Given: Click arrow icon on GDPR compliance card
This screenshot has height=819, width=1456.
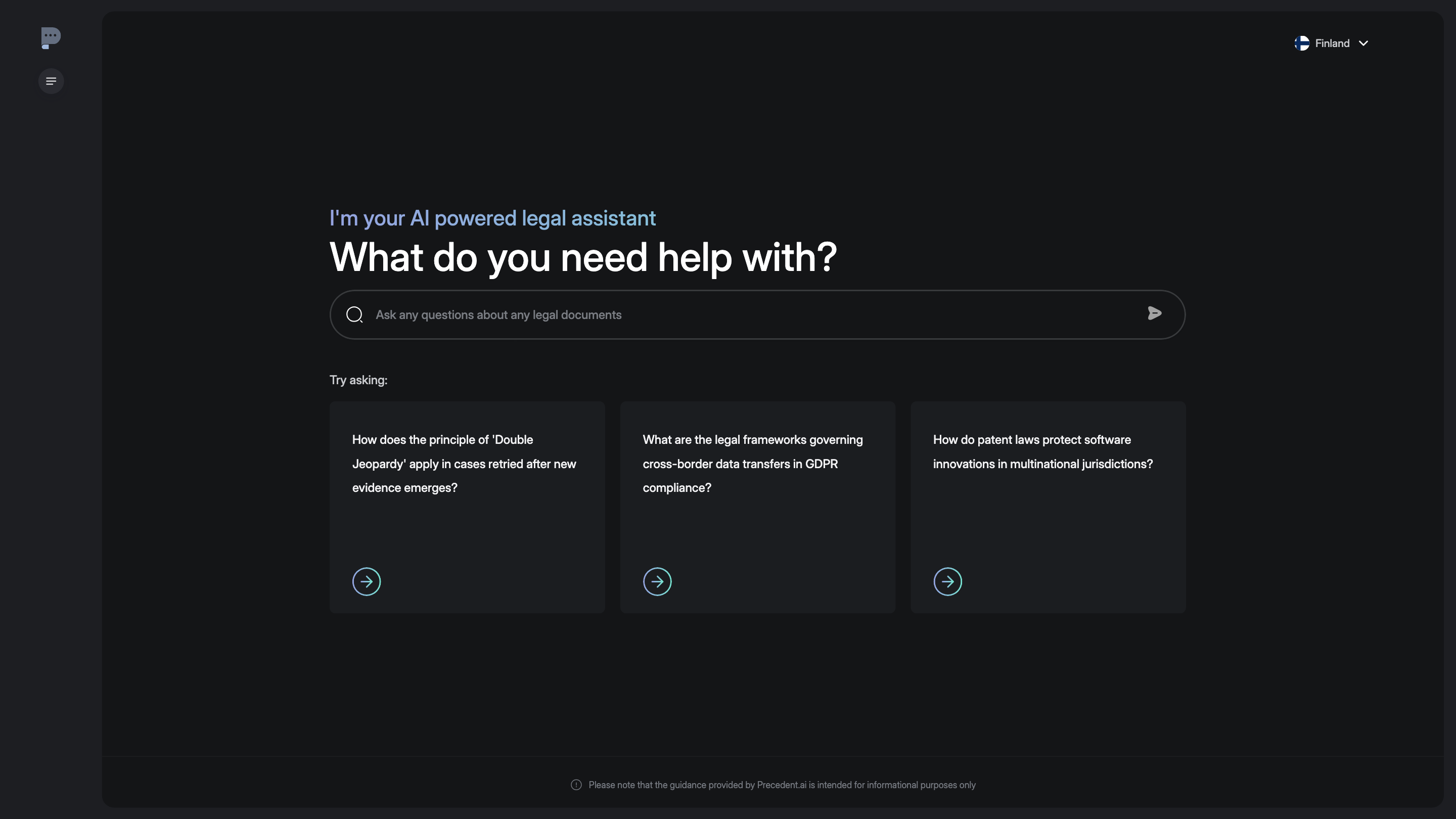Looking at the screenshot, I should point(657,581).
